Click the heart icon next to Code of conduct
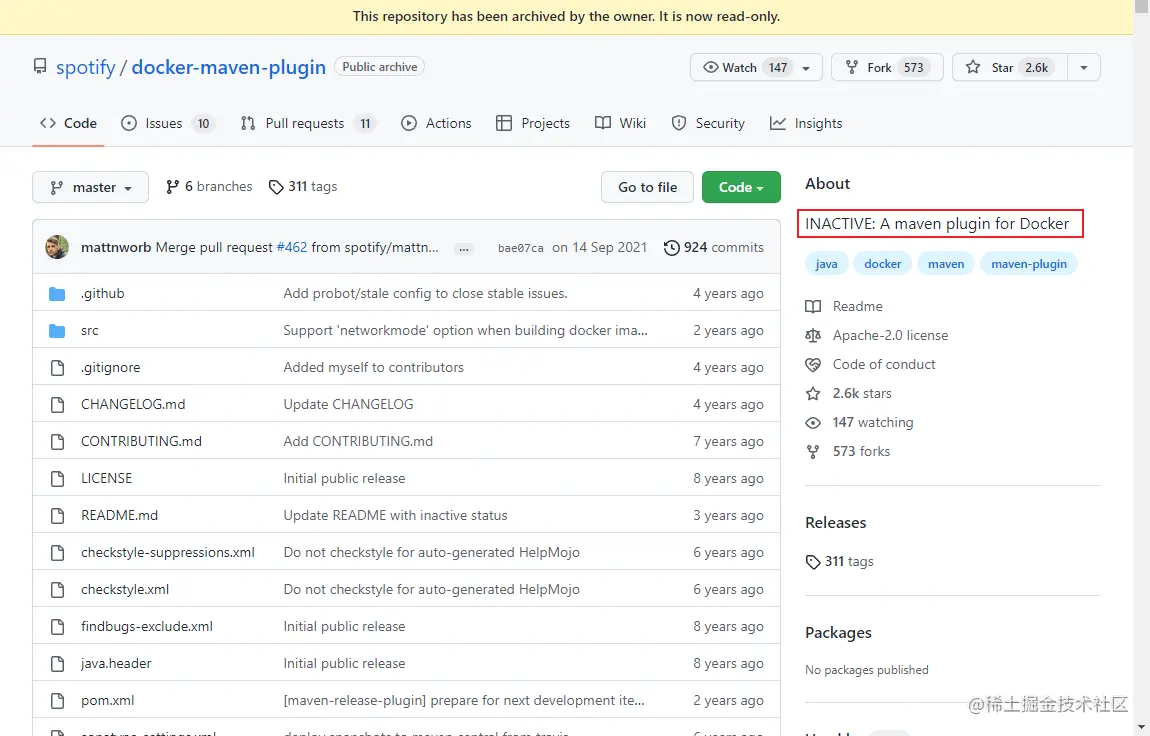The width and height of the screenshot is (1150, 736). (x=813, y=364)
